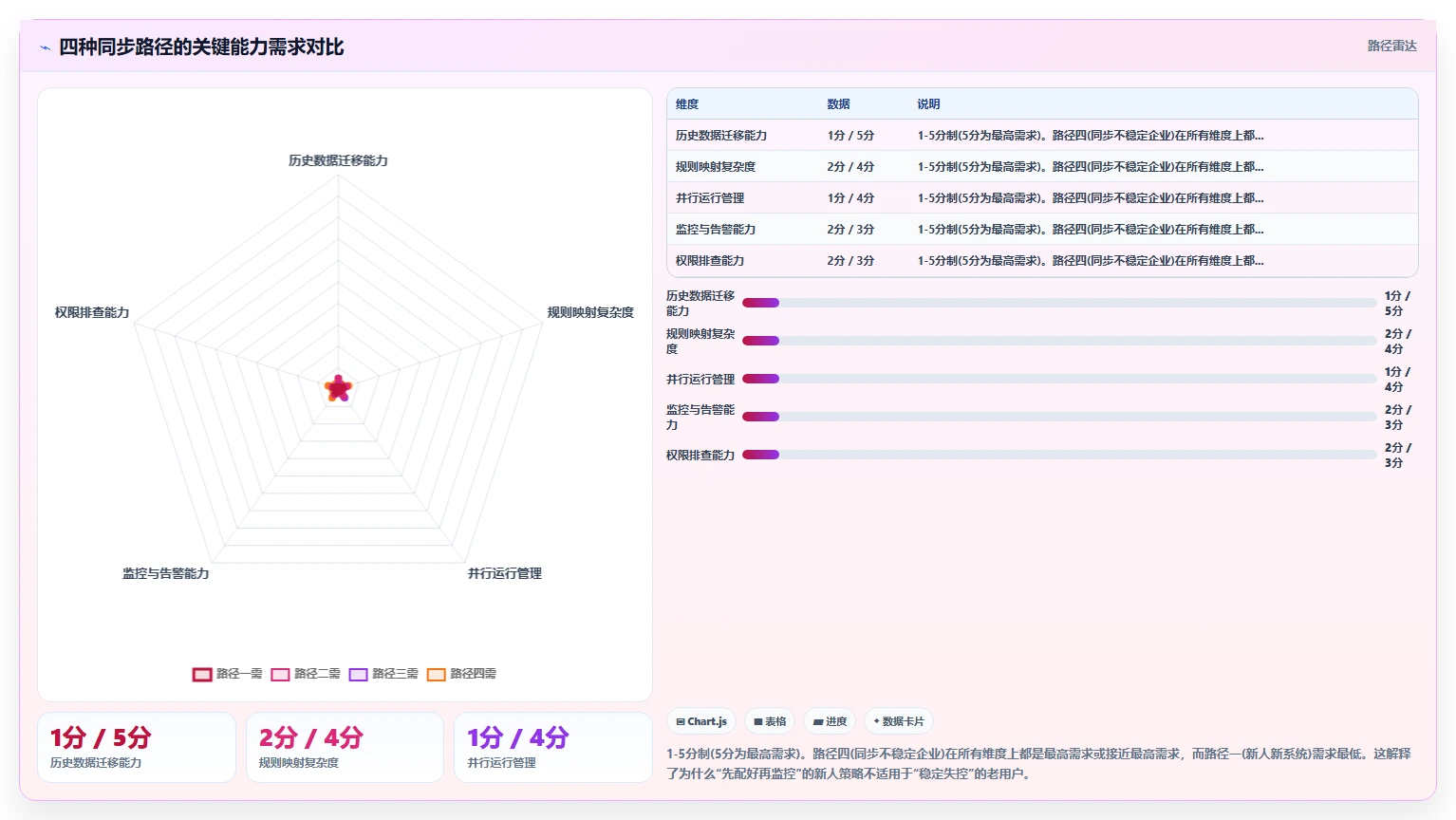The width and height of the screenshot is (1456, 820).
Task: Click the 表格 chip
Action: (770, 721)
